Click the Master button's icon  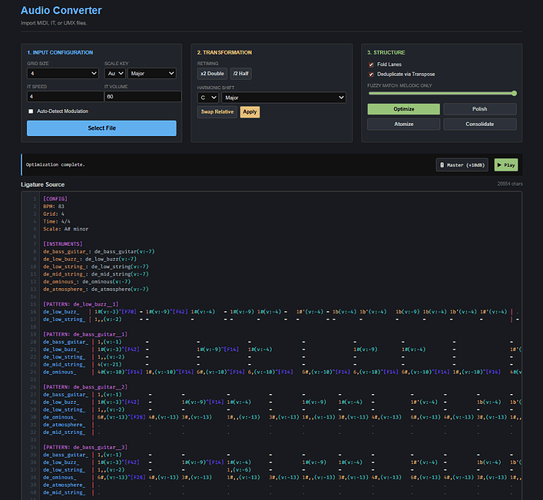tap(442, 165)
